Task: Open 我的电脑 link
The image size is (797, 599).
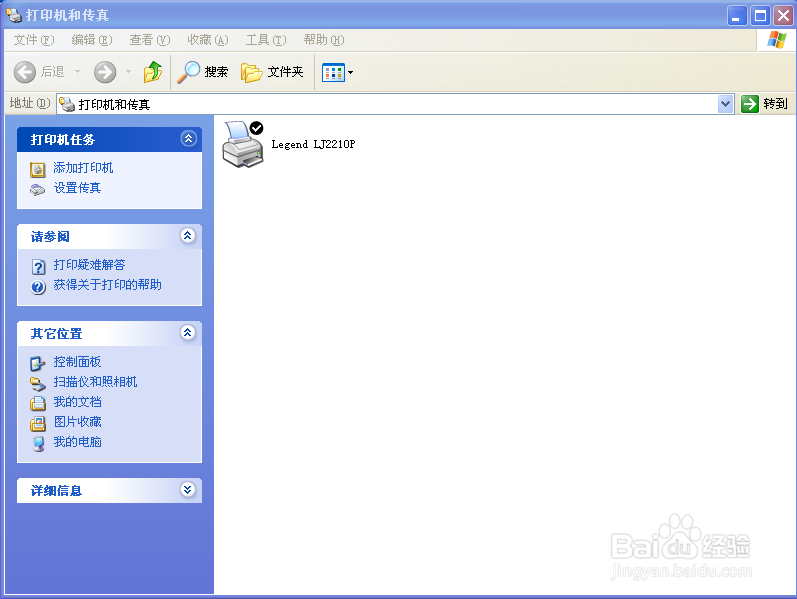Action: click(77, 442)
